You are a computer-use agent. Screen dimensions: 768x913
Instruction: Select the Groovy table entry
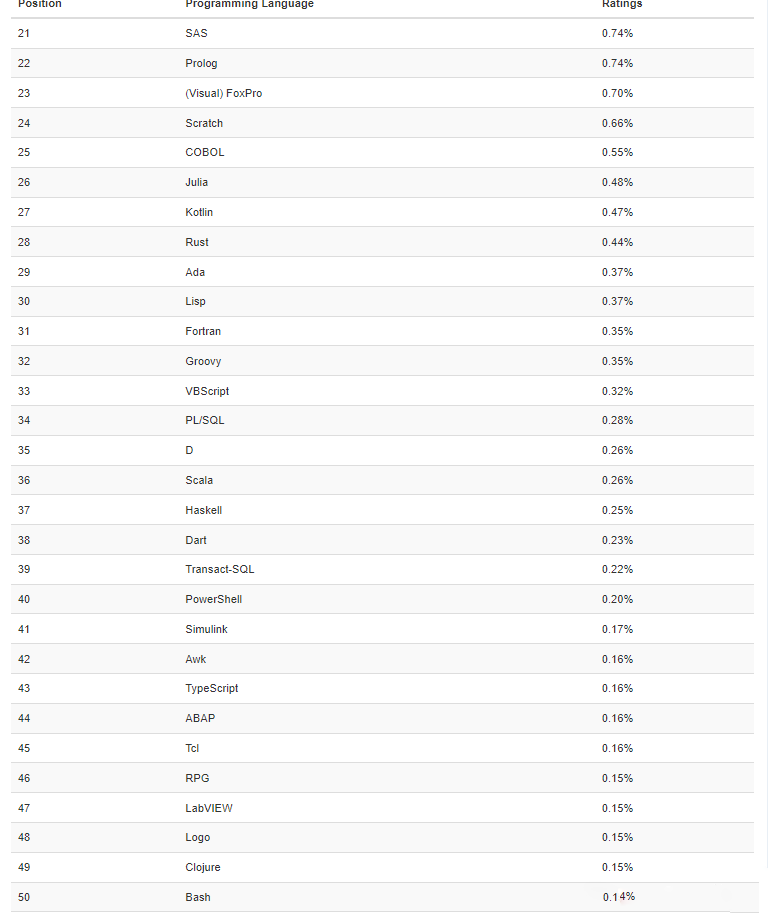pos(203,361)
